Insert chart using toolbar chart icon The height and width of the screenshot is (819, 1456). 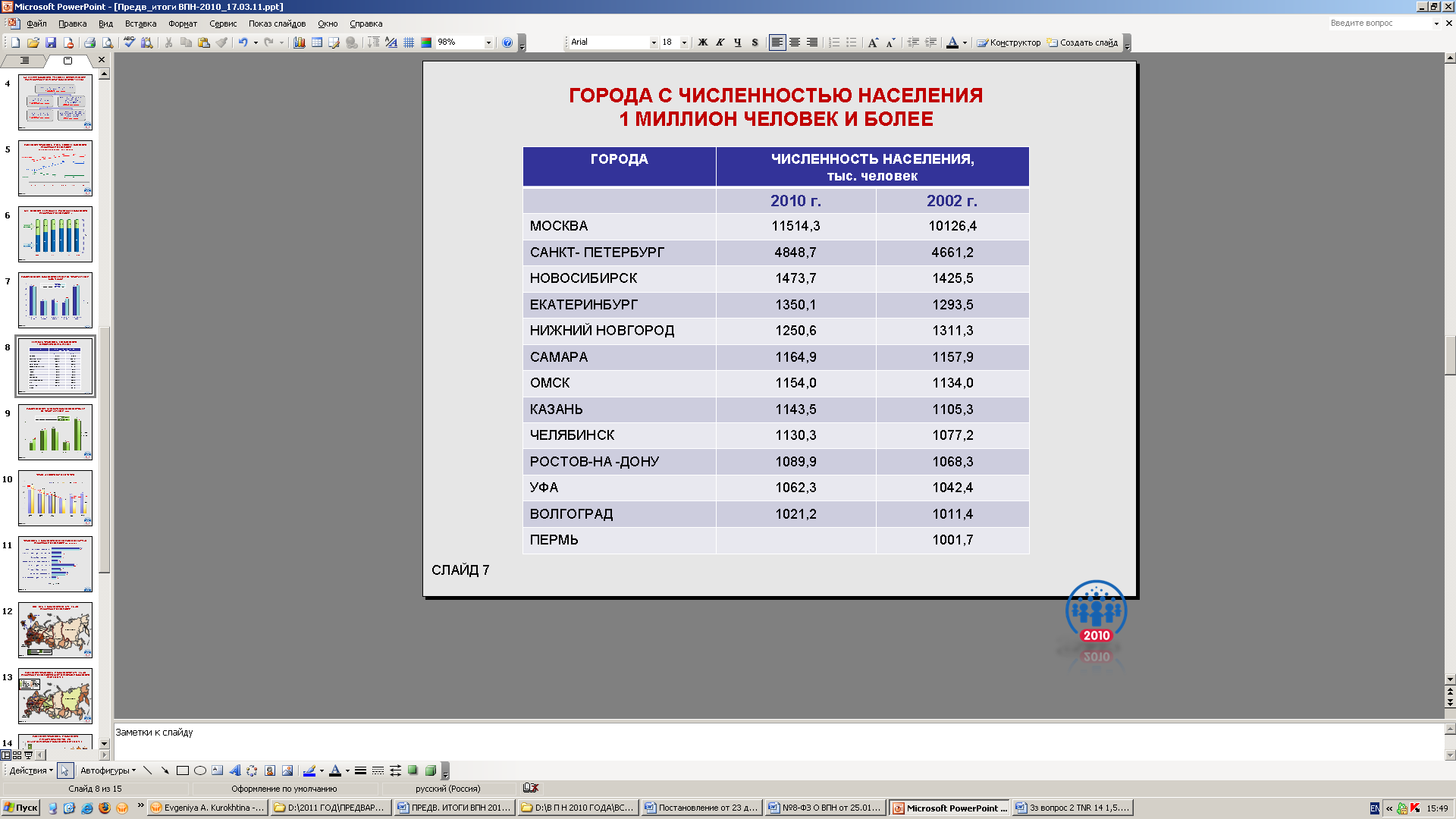(300, 42)
